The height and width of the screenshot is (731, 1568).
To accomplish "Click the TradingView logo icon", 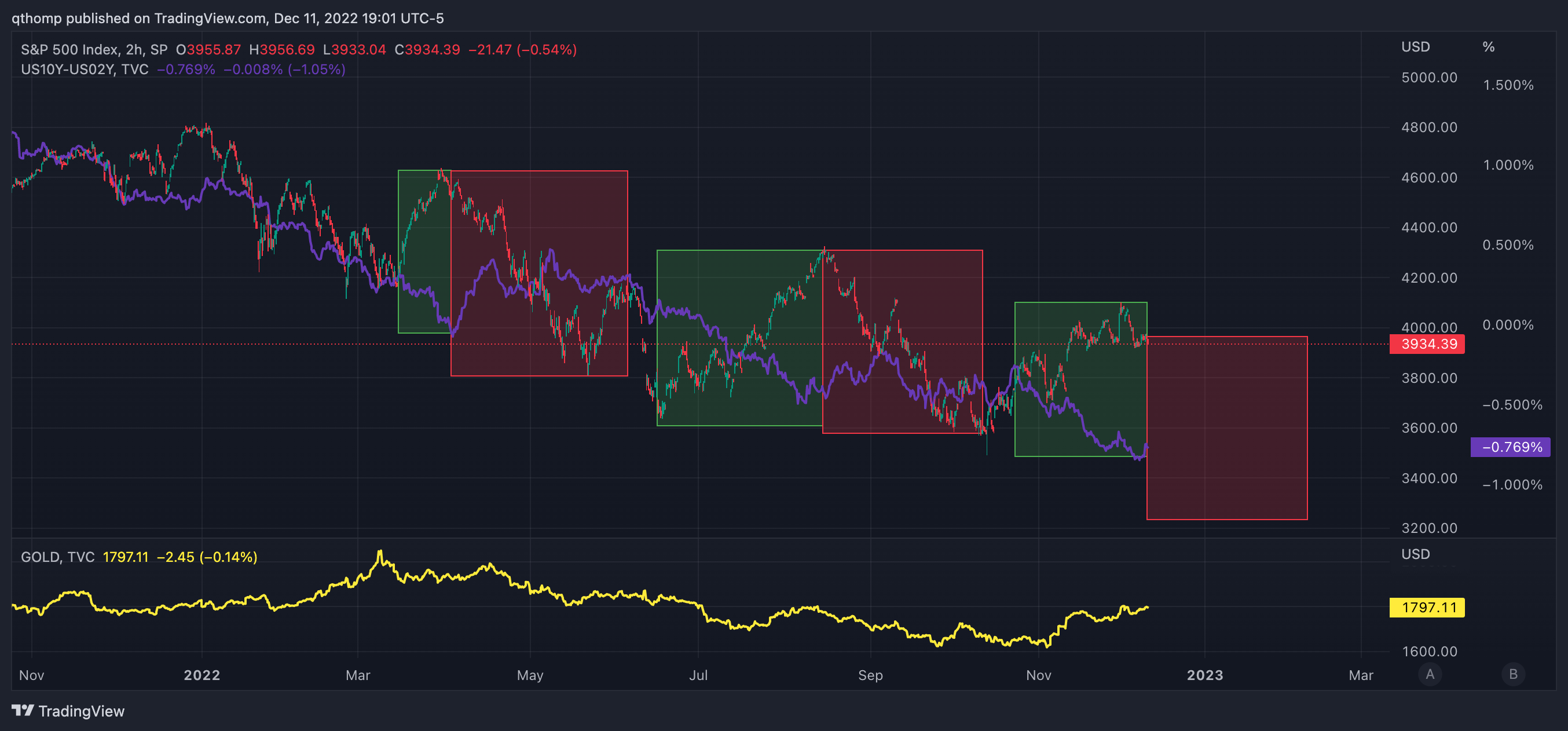I will pyautogui.click(x=23, y=710).
